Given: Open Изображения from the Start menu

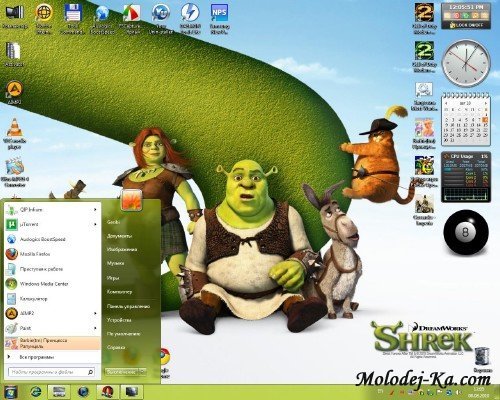Looking at the screenshot, I should coord(122,249).
